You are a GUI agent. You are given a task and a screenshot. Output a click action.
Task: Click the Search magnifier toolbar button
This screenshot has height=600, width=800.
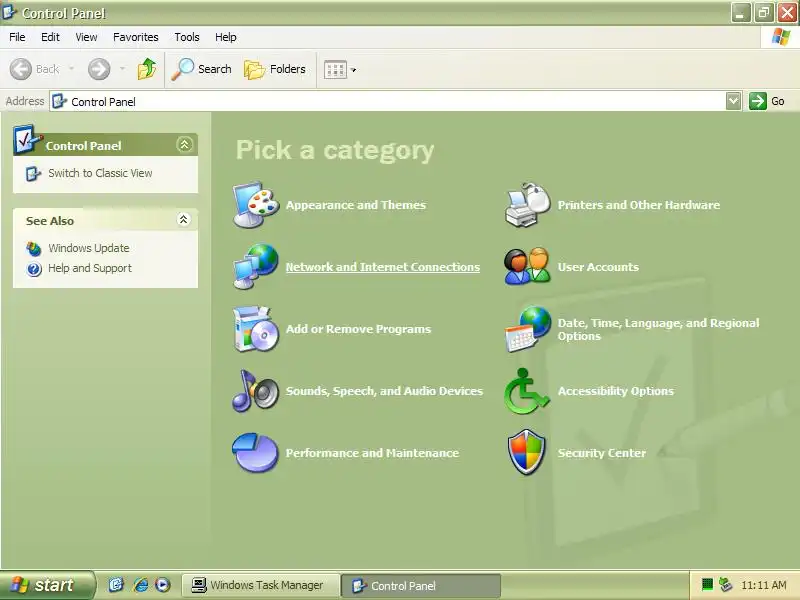[202, 69]
